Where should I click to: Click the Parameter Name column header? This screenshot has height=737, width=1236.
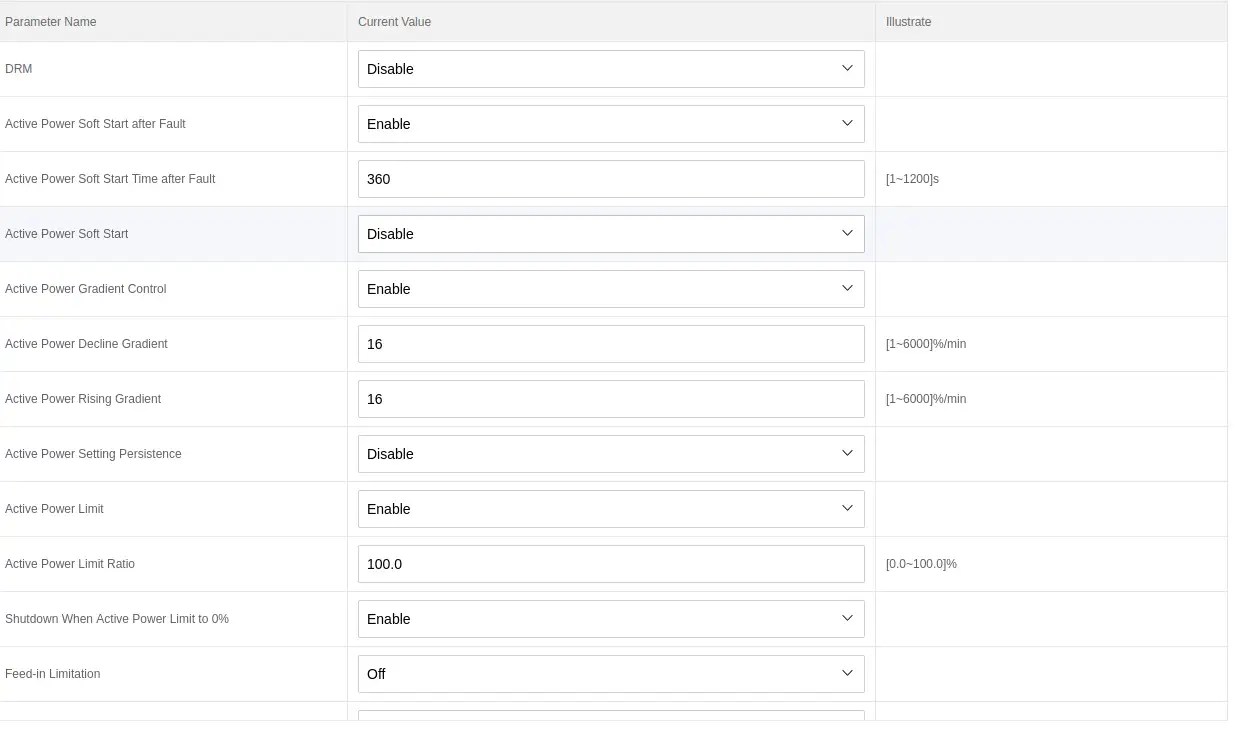[51, 21]
